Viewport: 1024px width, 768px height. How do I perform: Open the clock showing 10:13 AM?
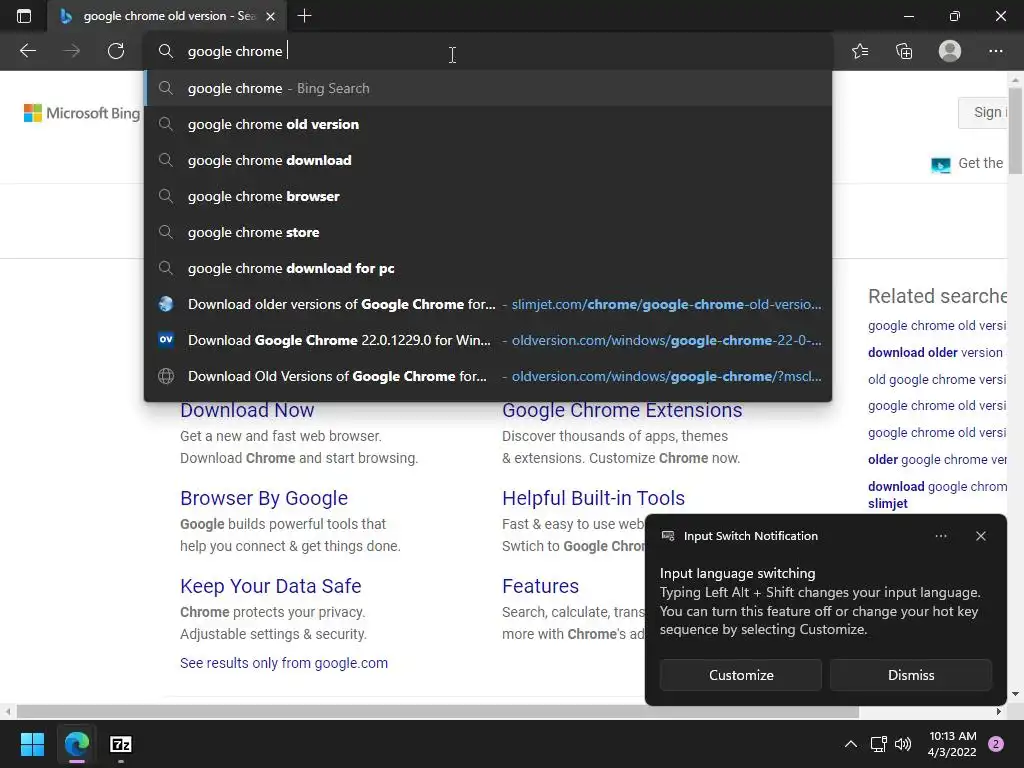(952, 744)
